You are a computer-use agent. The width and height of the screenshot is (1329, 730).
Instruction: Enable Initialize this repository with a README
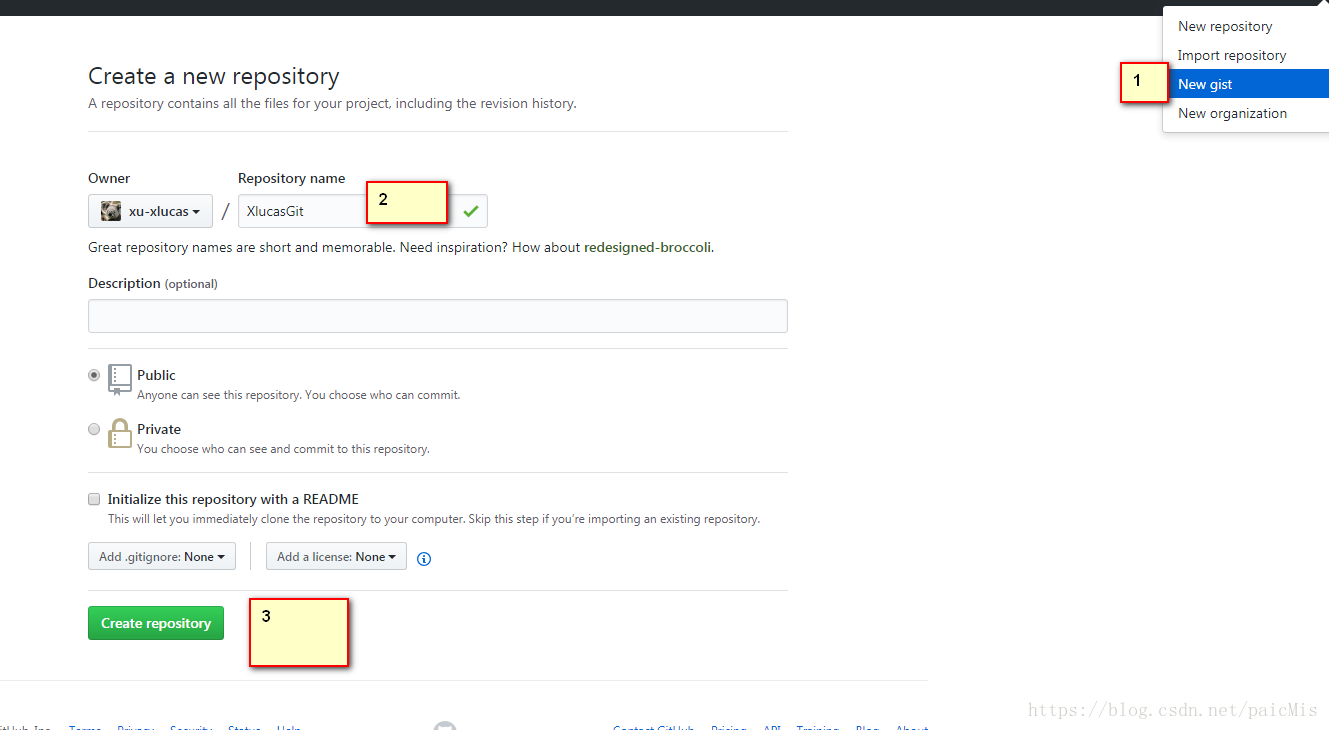click(x=94, y=499)
